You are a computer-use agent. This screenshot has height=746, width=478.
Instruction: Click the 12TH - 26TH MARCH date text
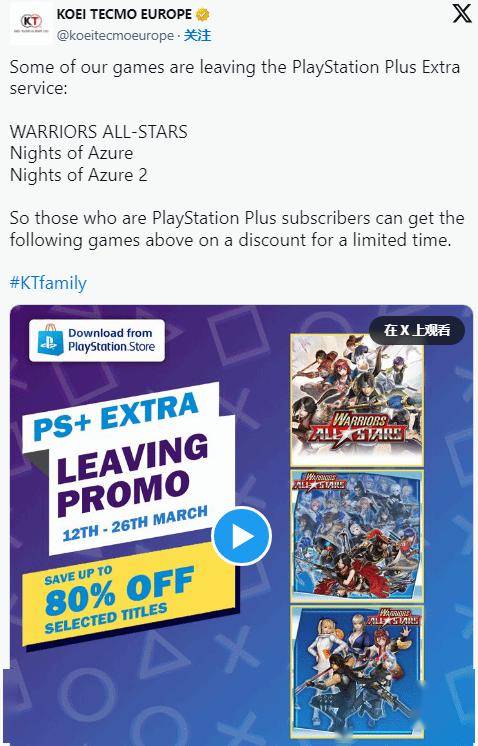[x=136, y=523]
